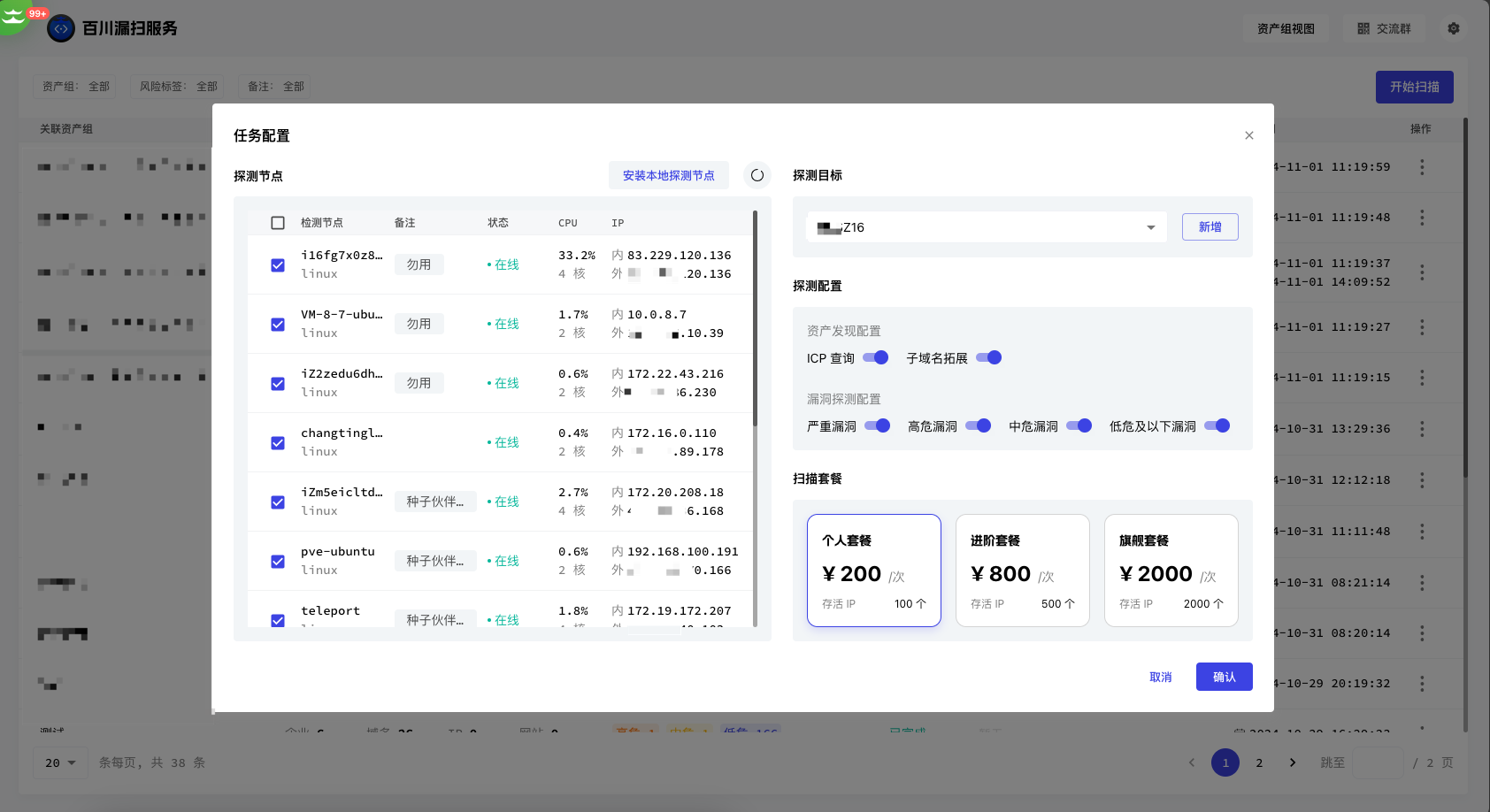Image resolution: width=1490 pixels, height=812 pixels.
Task: Open row actions menu for 11:19:27 row
Action: click(x=1422, y=326)
